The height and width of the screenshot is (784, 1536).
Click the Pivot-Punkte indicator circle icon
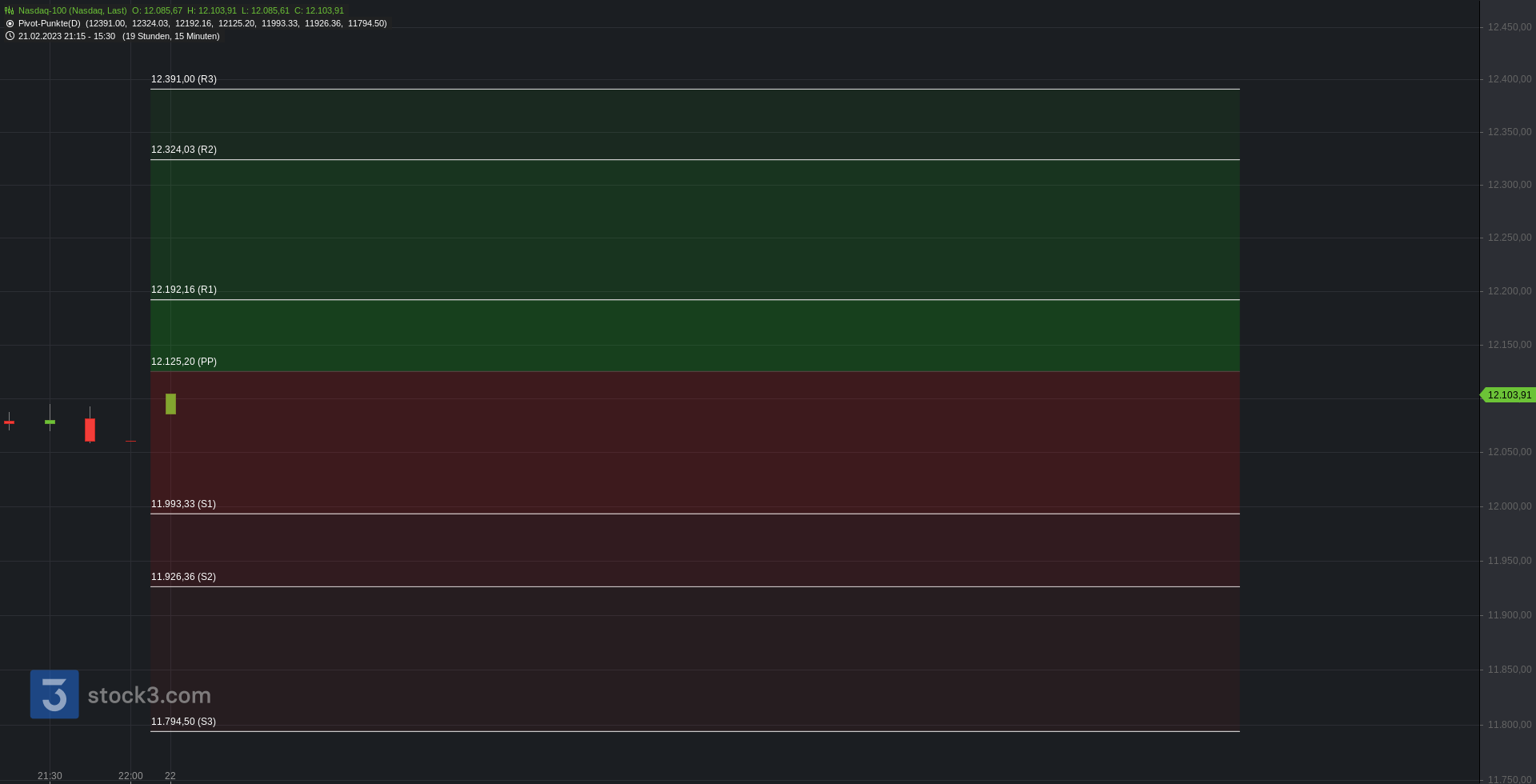coord(10,23)
